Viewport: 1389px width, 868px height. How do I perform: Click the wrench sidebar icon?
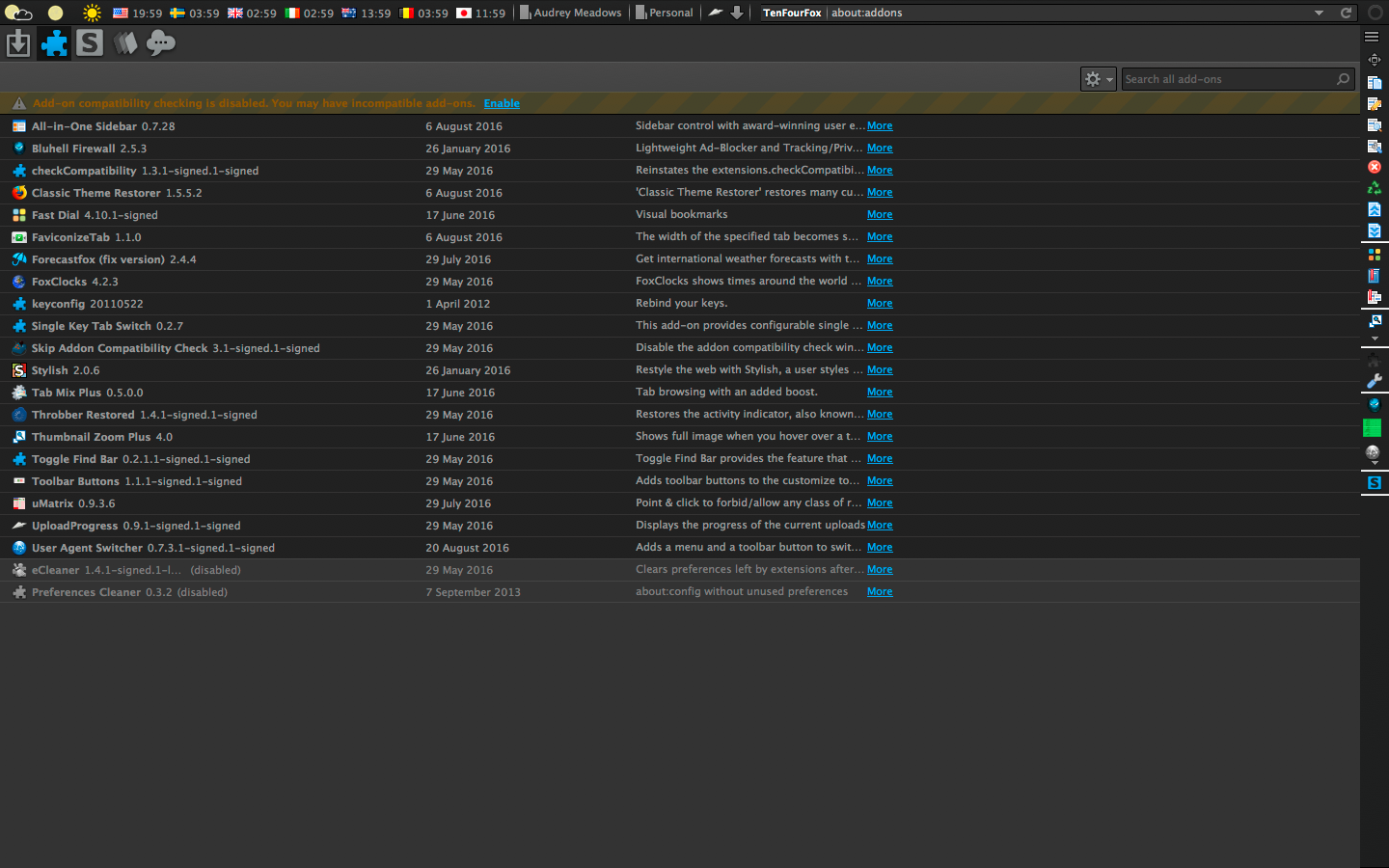pyautogui.click(x=1374, y=381)
